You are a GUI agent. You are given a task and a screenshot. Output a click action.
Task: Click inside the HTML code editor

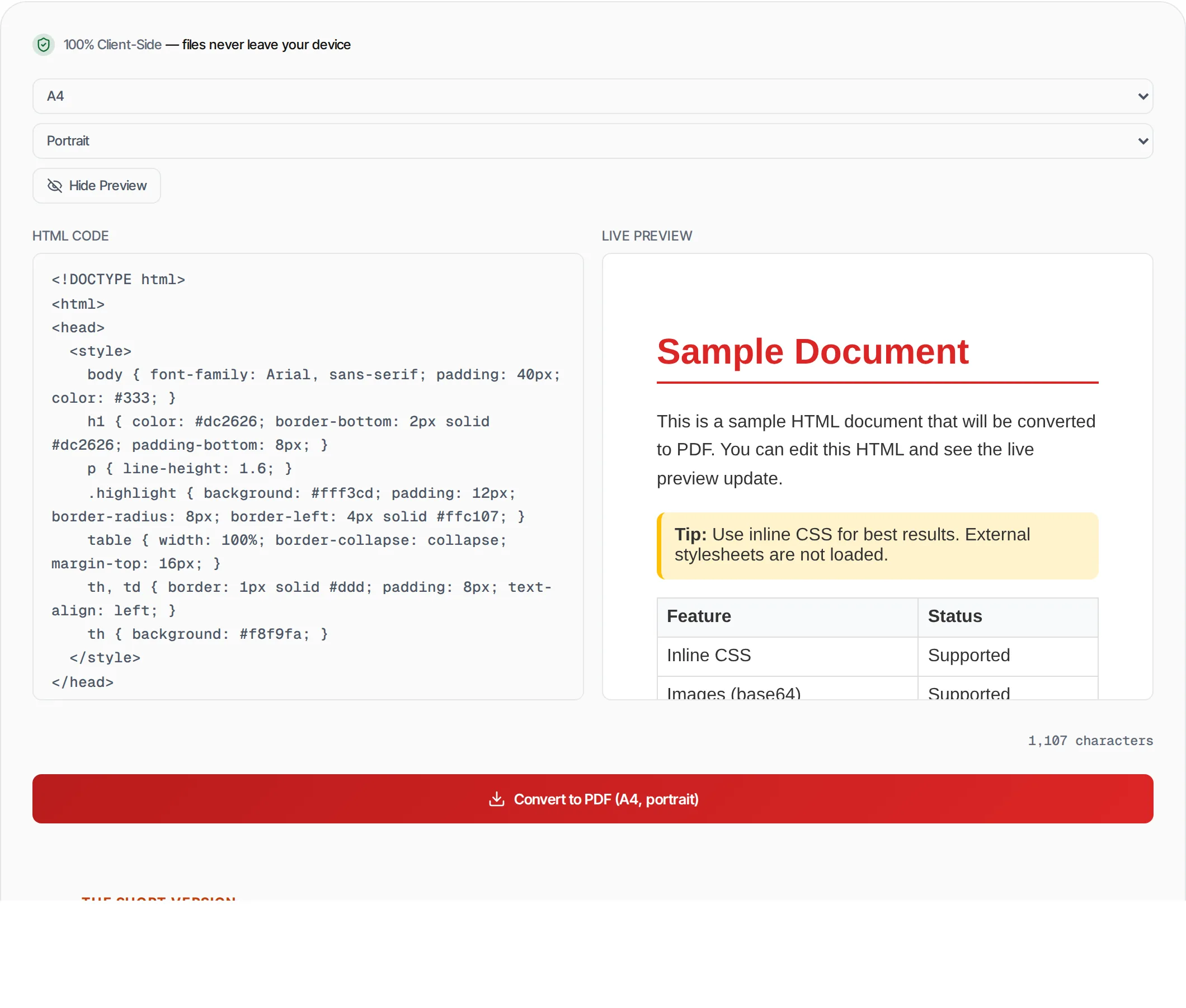tap(308, 477)
